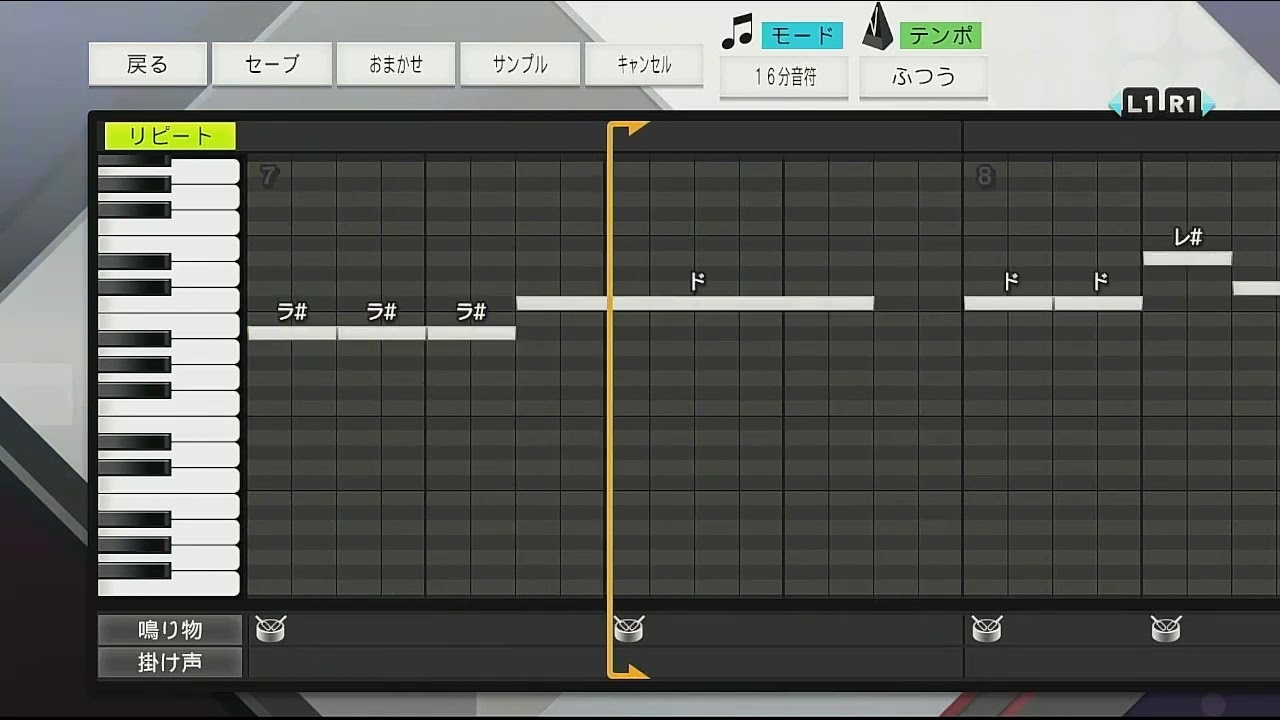Click the first drum icon in measure 7
The width and height of the screenshot is (1280, 720).
[270, 629]
